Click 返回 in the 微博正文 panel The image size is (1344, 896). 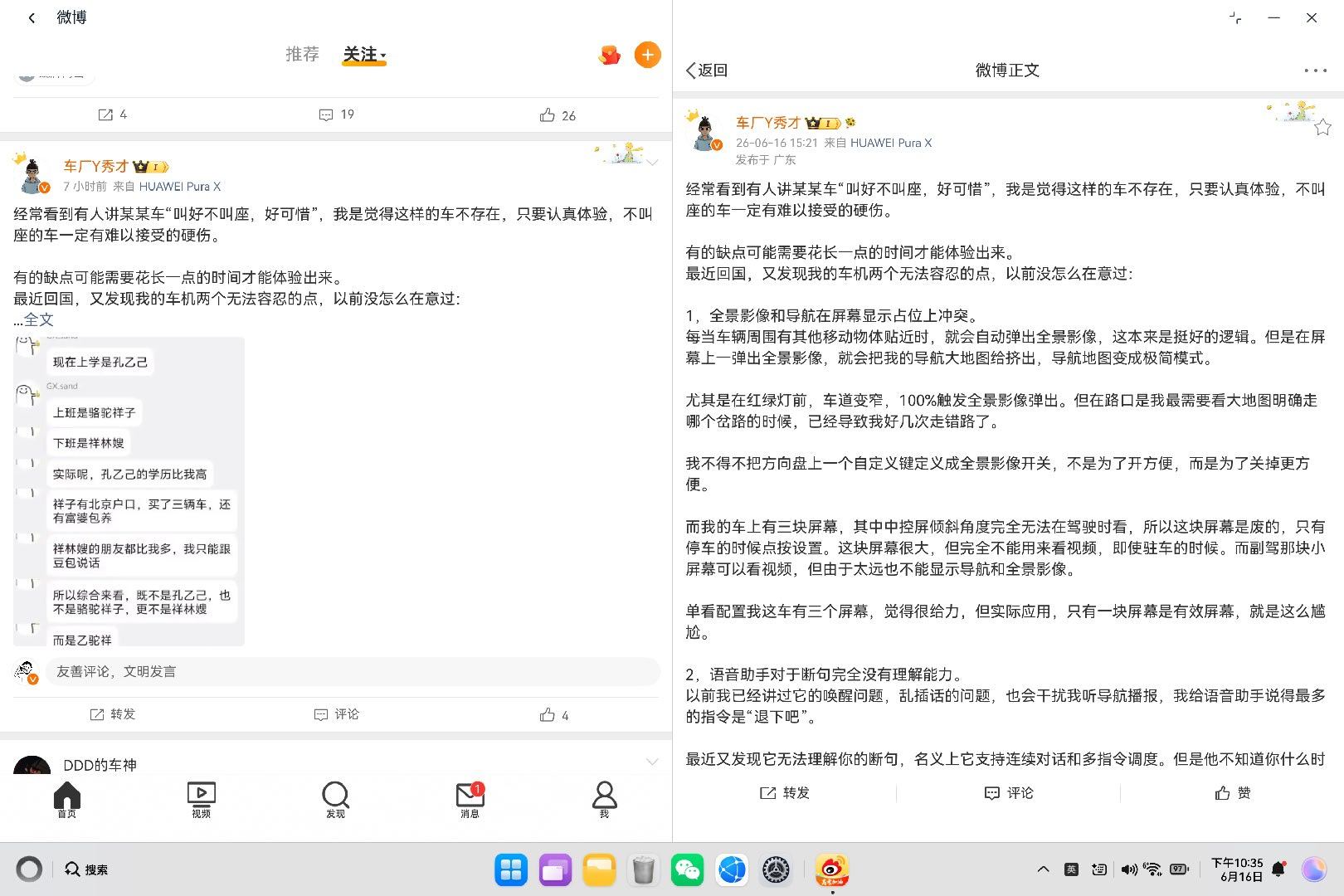707,71
